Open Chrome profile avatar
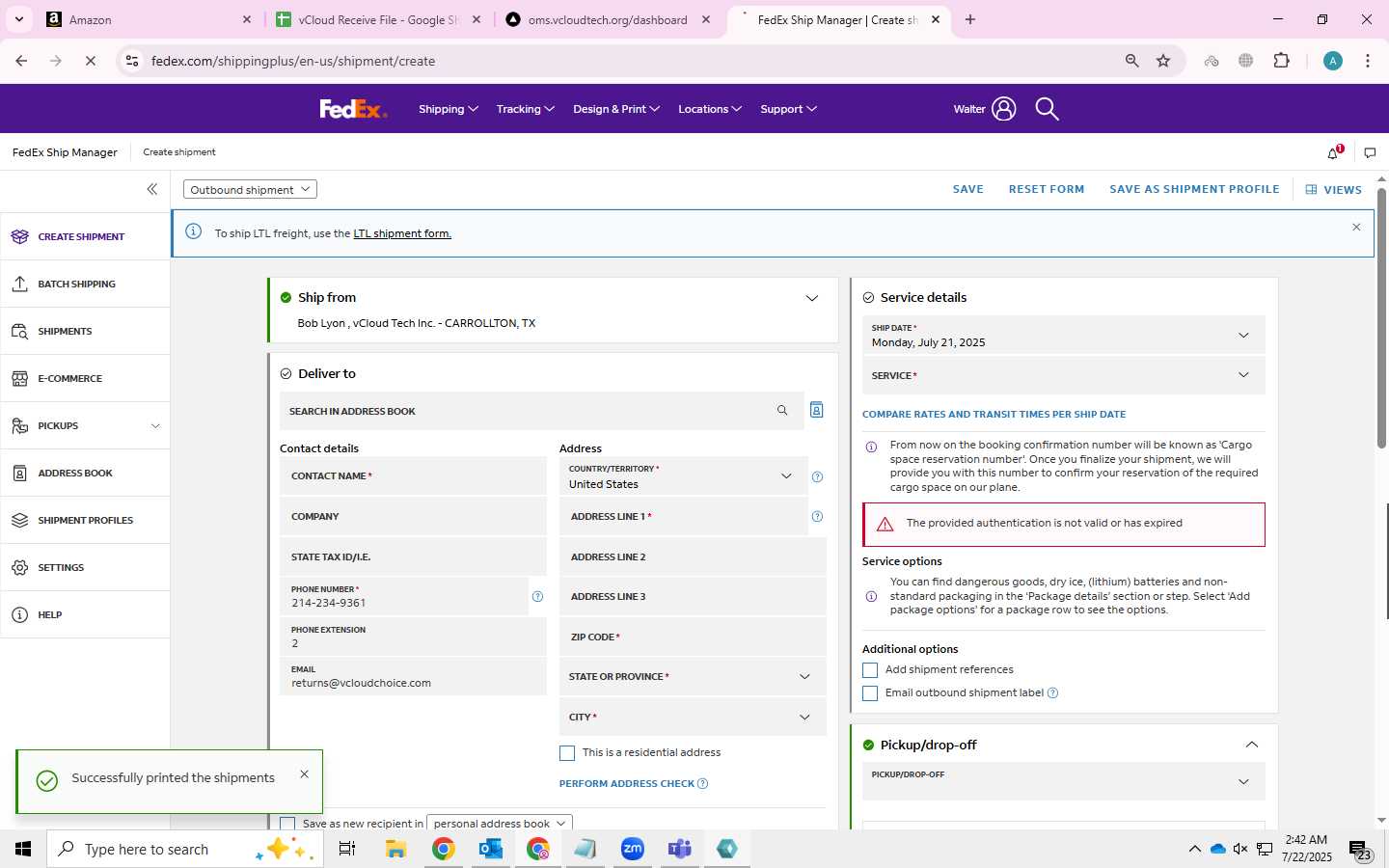This screenshot has height=868, width=1389. [1333, 61]
